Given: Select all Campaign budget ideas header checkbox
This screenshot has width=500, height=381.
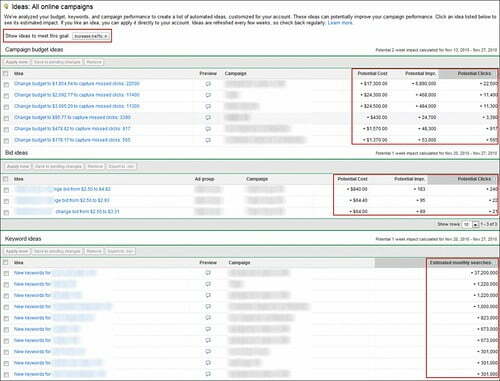Looking at the screenshot, I should 6,73.
